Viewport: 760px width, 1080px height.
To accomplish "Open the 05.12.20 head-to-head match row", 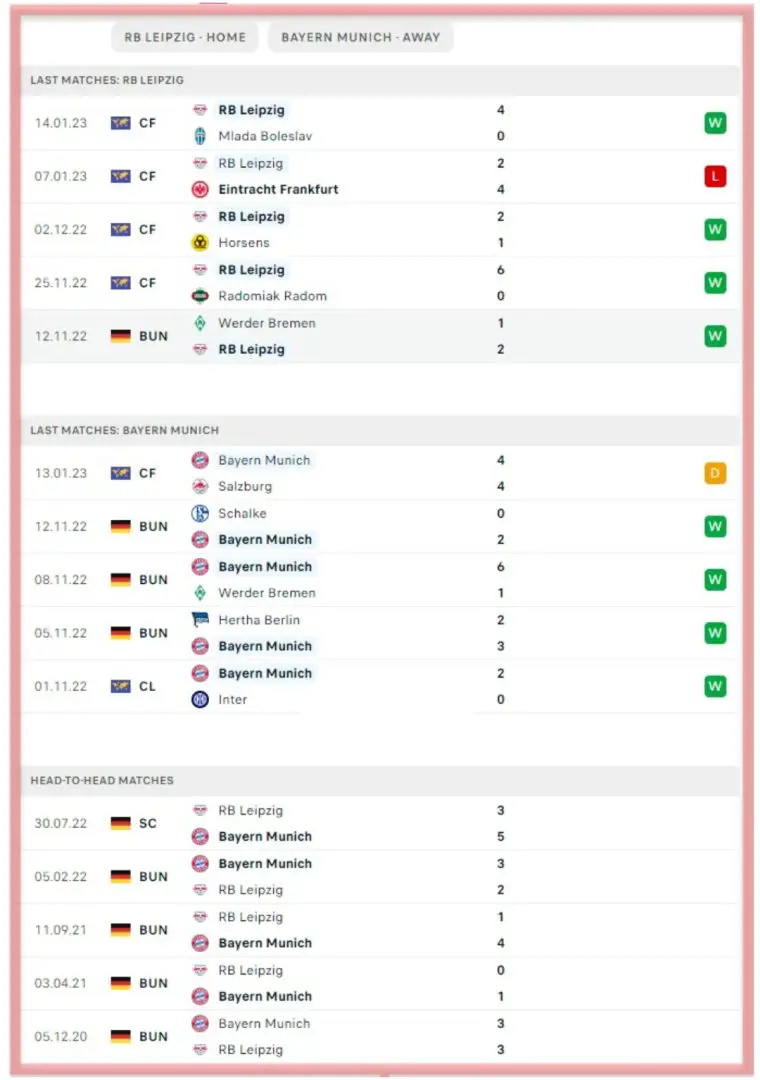I will [x=380, y=1036].
